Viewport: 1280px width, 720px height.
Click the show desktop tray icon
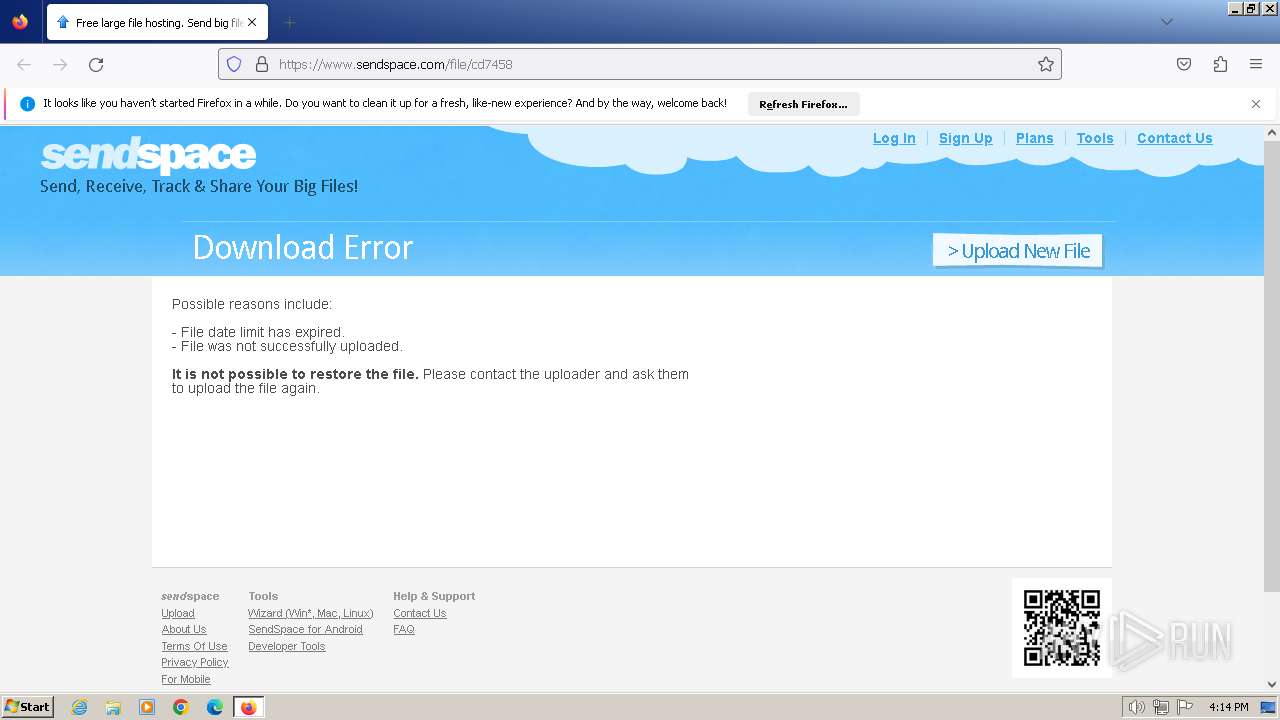pos(1268,707)
